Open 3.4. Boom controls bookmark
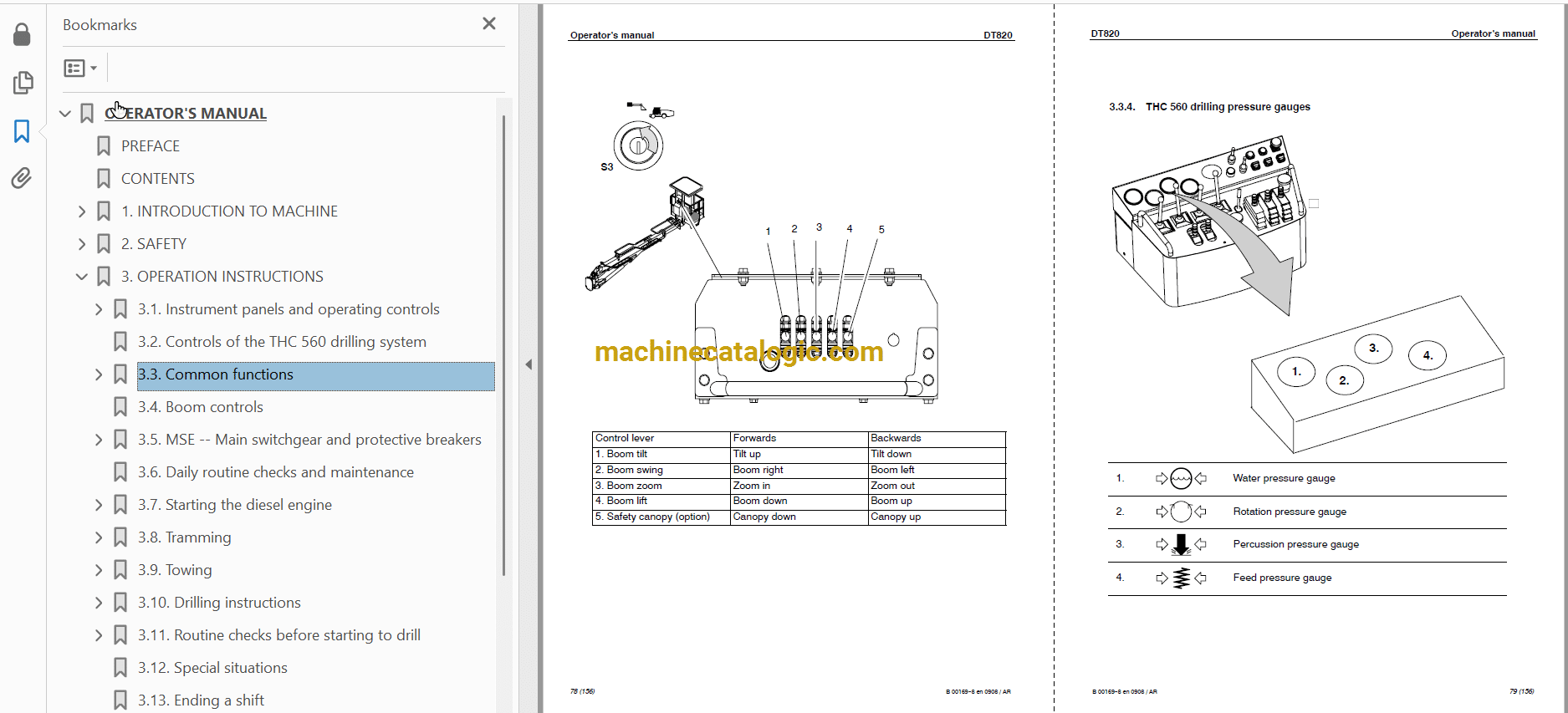 click(x=201, y=407)
